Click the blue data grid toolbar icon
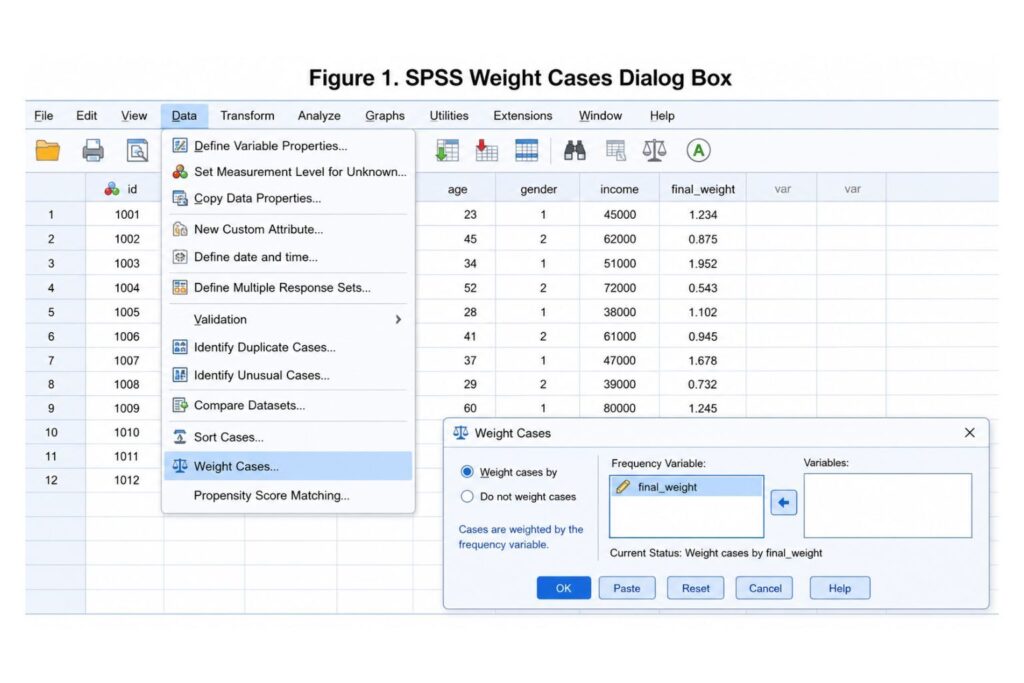Image resolution: width=1024 pixels, height=683 pixels. coord(526,150)
